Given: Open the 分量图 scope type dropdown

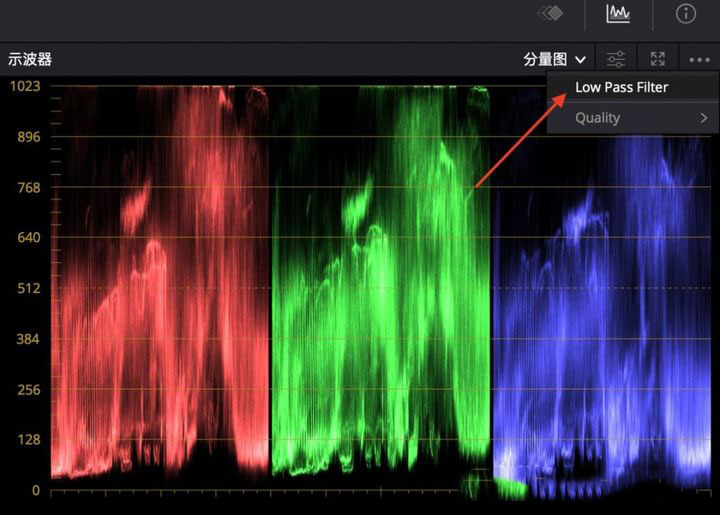Looking at the screenshot, I should click(555, 59).
